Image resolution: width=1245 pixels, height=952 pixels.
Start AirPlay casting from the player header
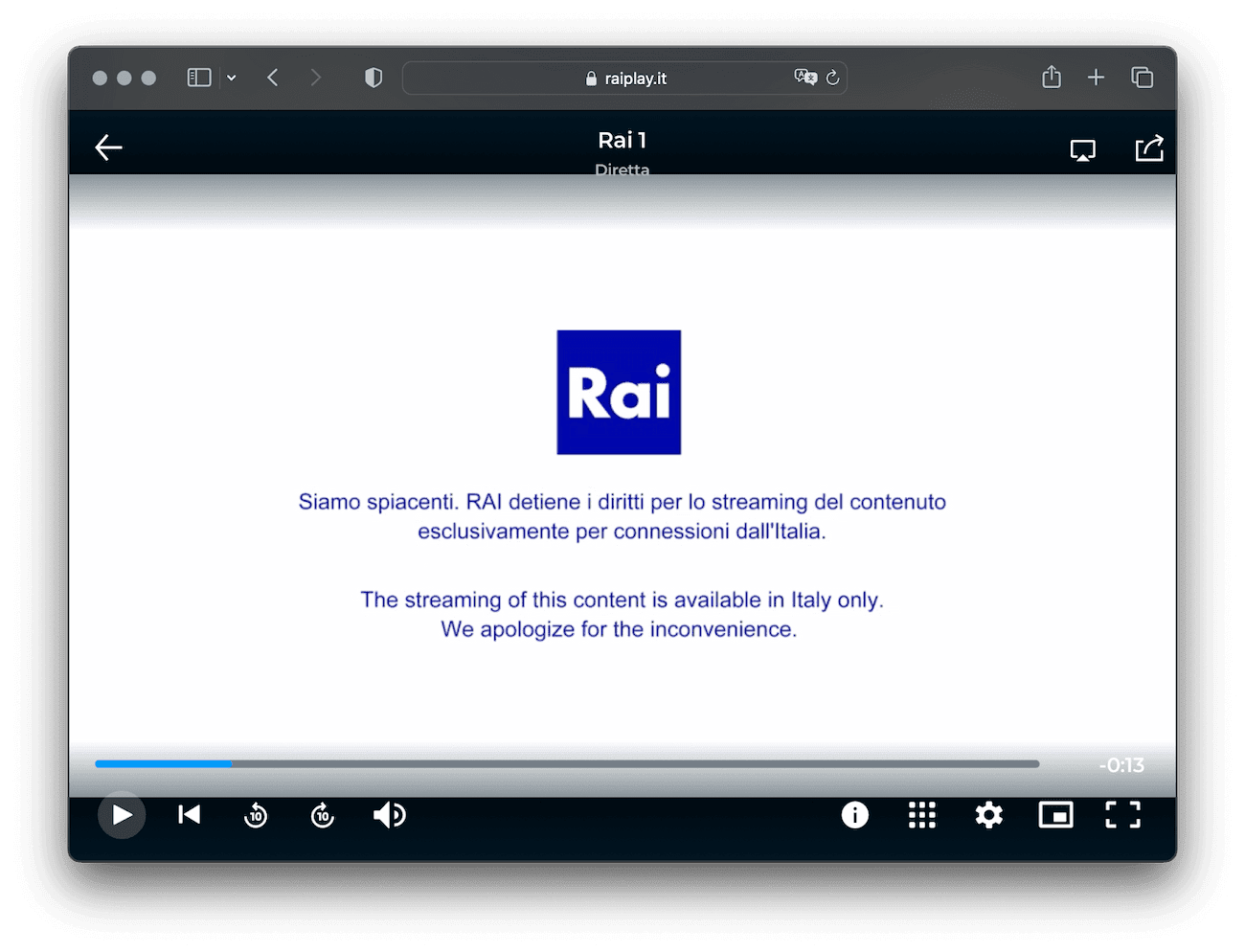click(x=1083, y=150)
